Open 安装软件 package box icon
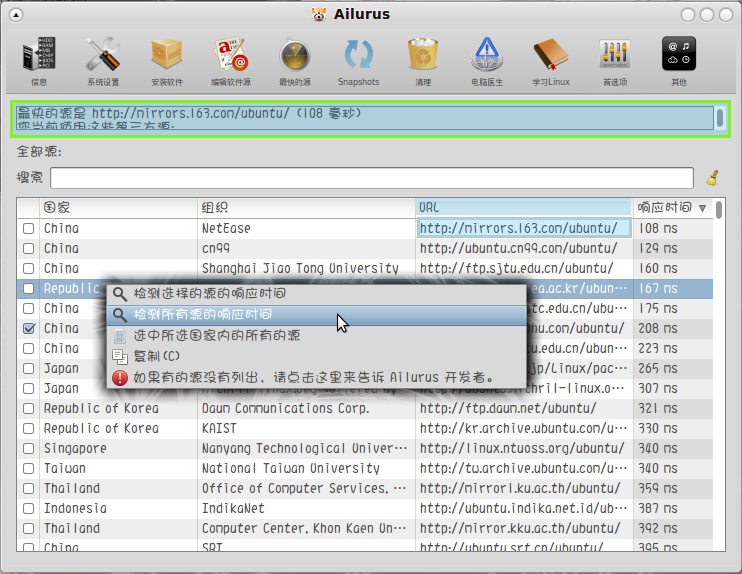Viewport: 742px width, 574px height. click(167, 54)
